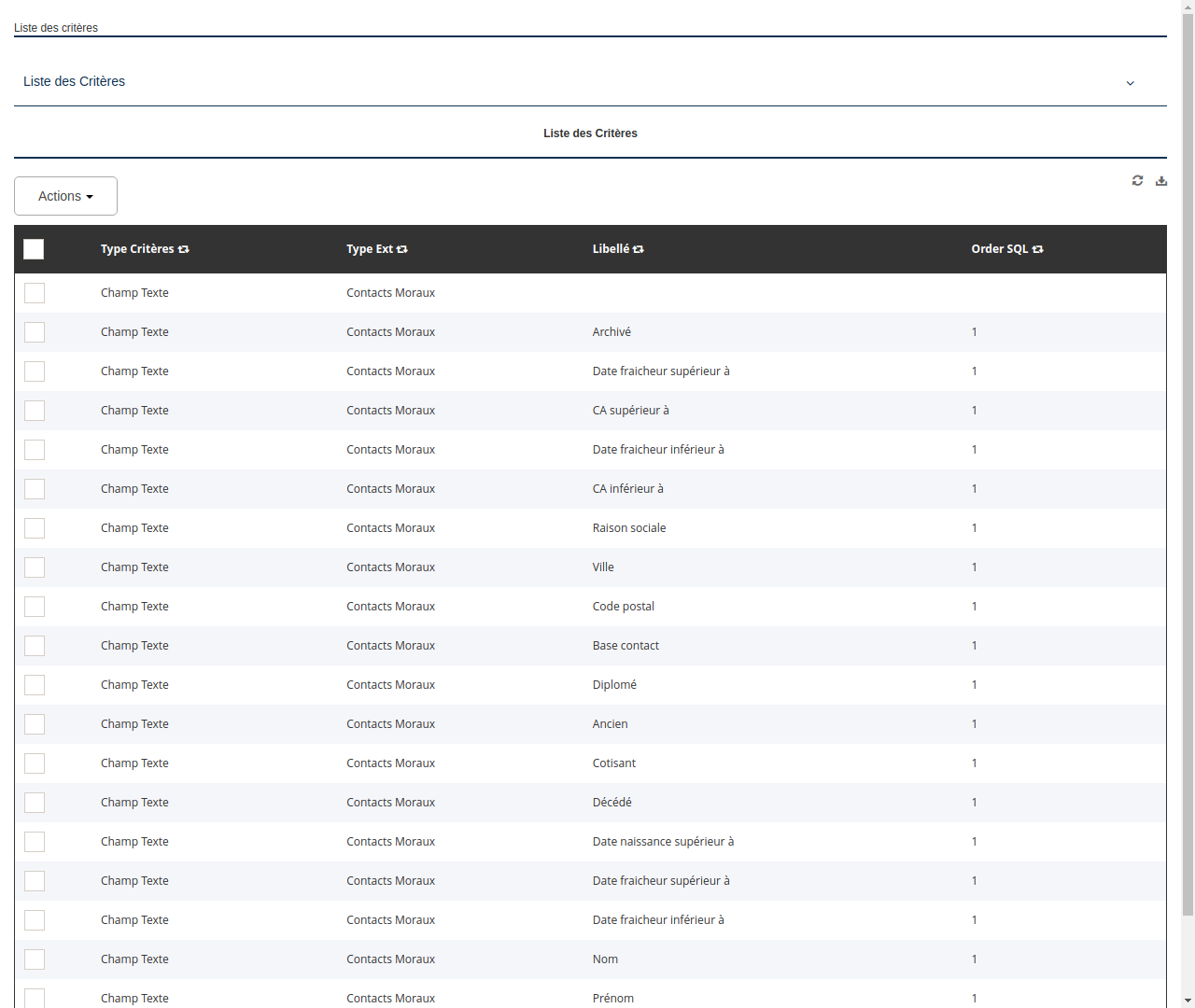
Task: Click the Liste des critères breadcrumb link
Action: pos(56,28)
